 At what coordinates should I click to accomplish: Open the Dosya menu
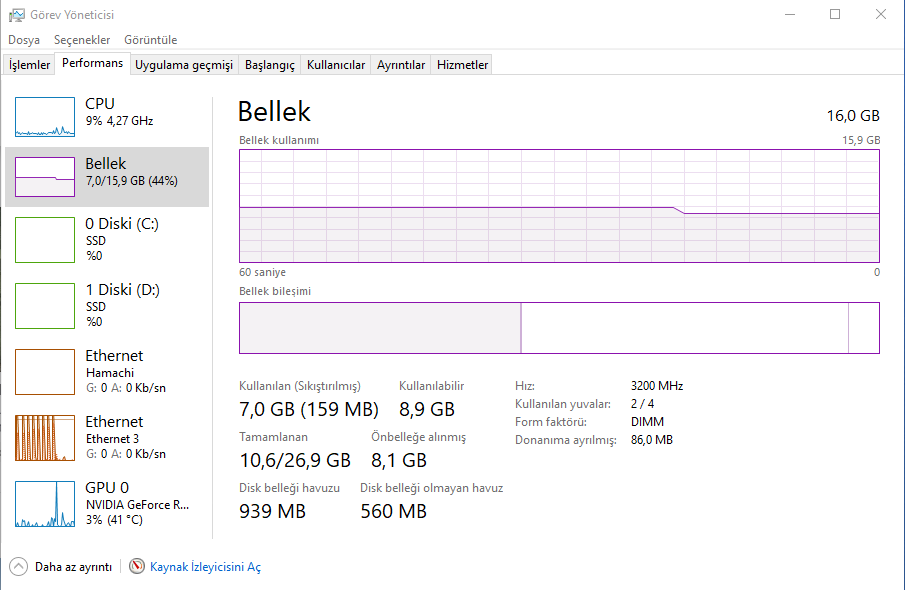click(x=24, y=40)
